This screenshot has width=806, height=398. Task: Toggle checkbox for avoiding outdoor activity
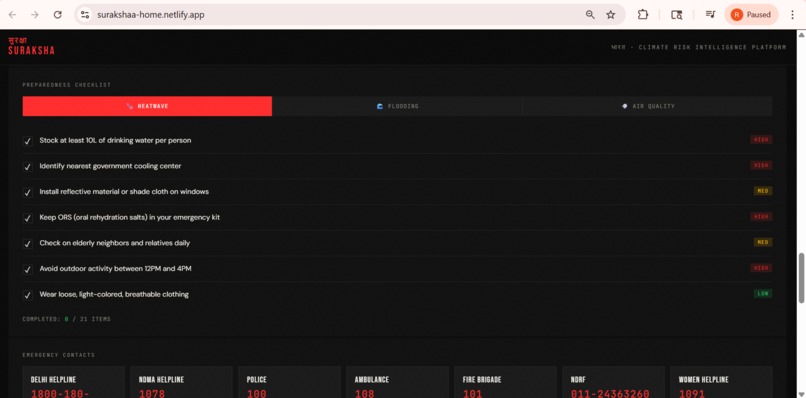pyautogui.click(x=28, y=269)
